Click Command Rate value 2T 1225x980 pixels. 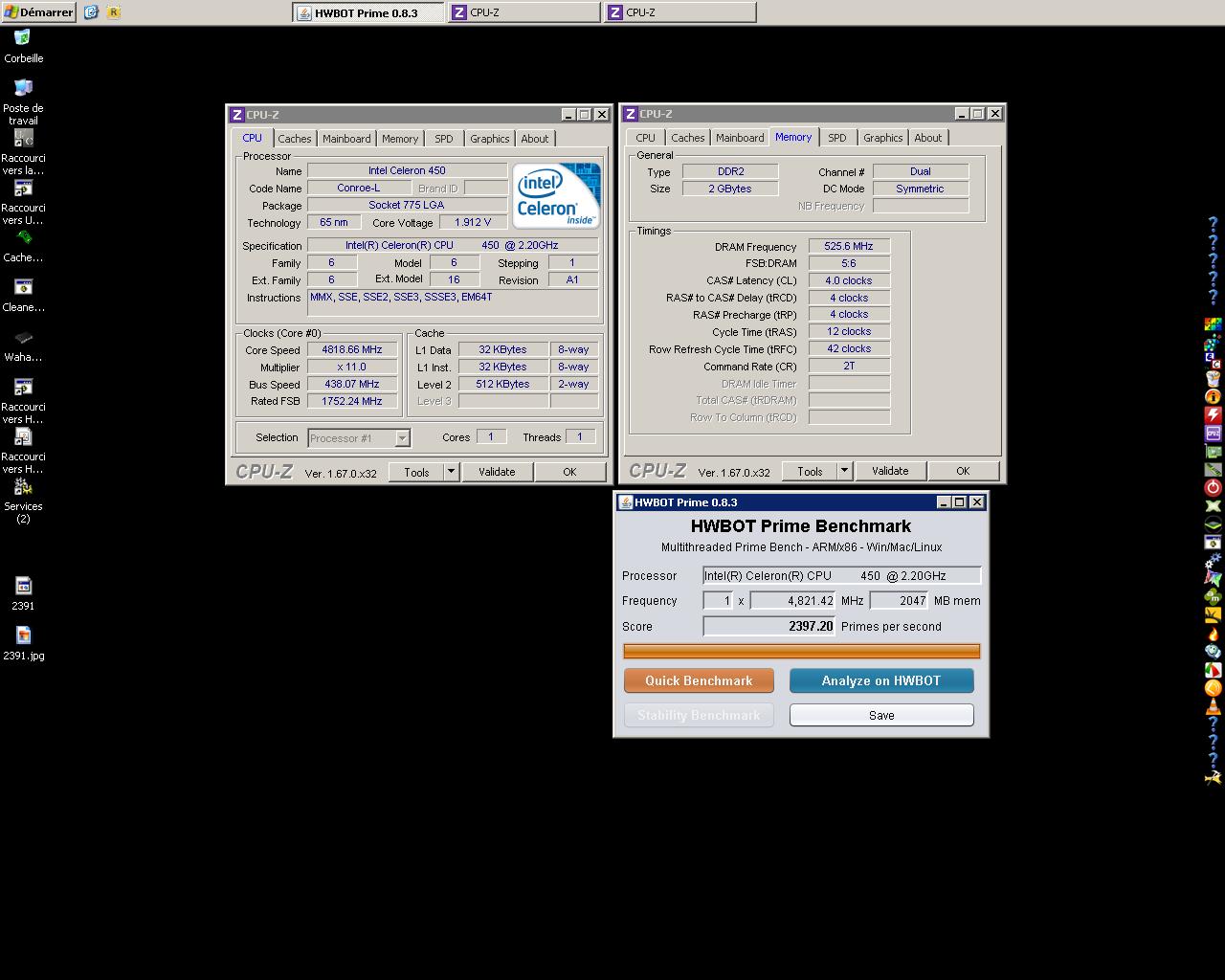[849, 366]
